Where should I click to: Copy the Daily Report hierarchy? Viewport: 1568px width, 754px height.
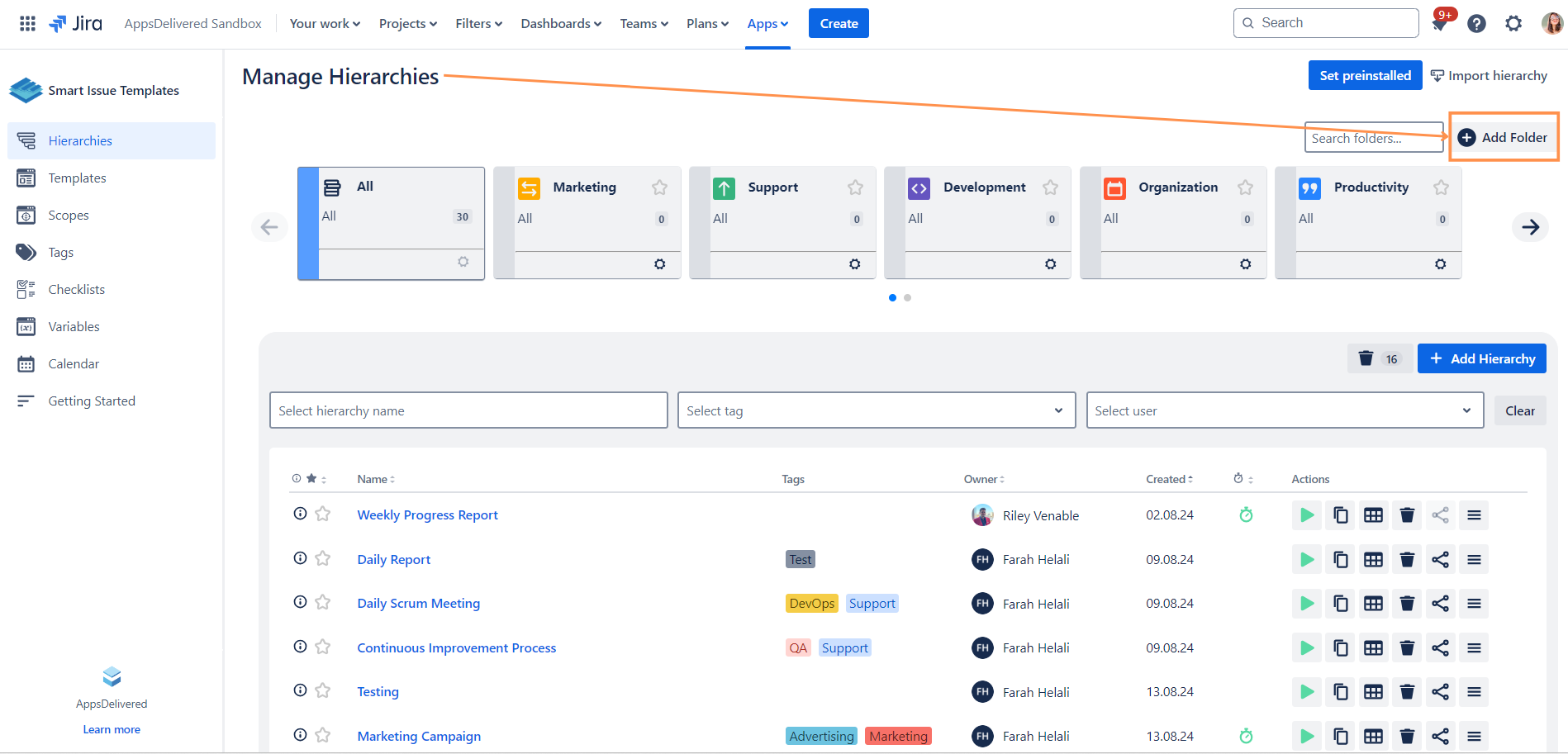1340,560
